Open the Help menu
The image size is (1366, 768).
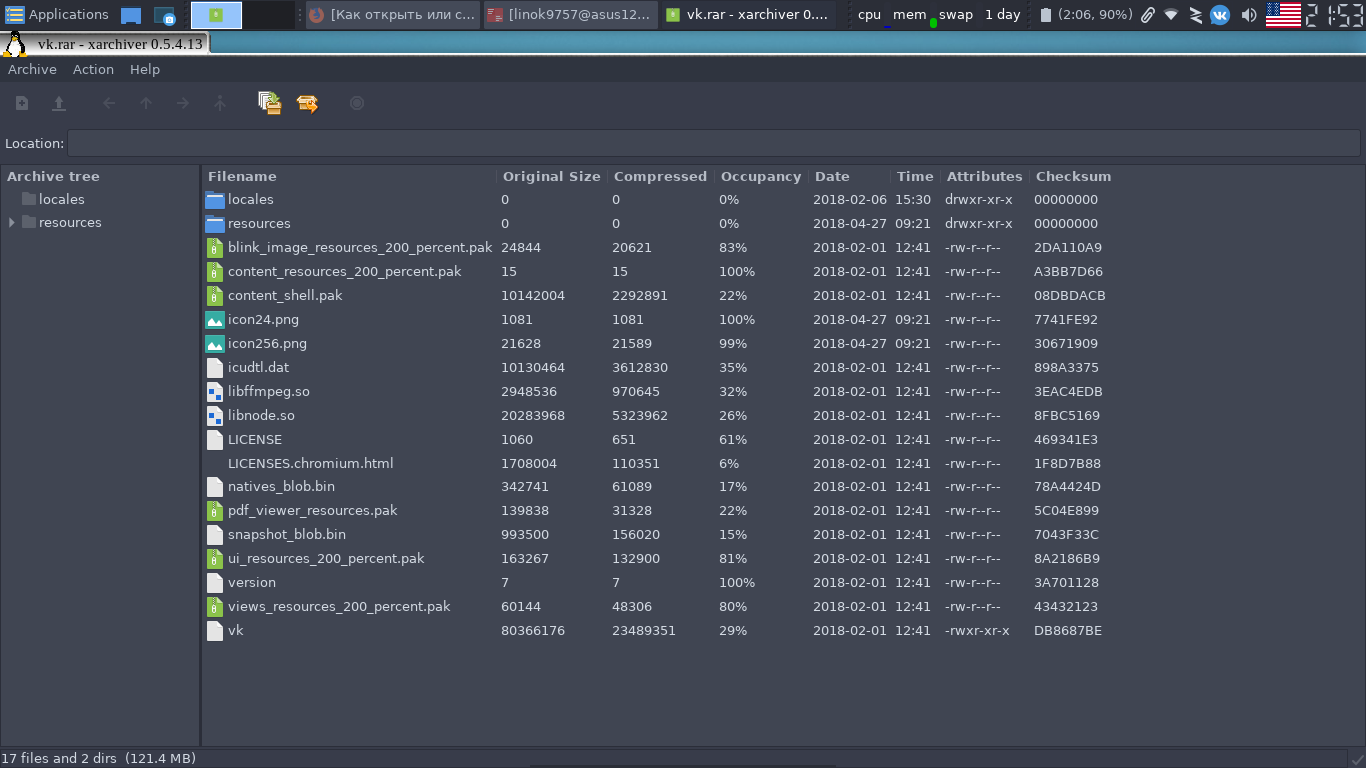tap(145, 69)
